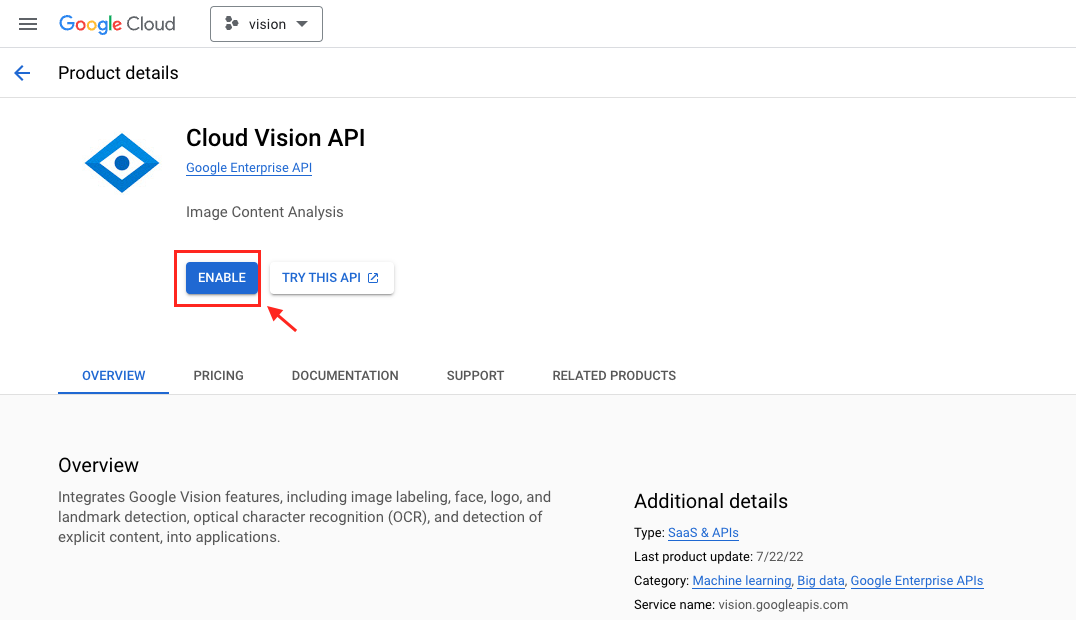Open the DOCUMENTATION tab
1076x620 pixels.
[345, 376]
